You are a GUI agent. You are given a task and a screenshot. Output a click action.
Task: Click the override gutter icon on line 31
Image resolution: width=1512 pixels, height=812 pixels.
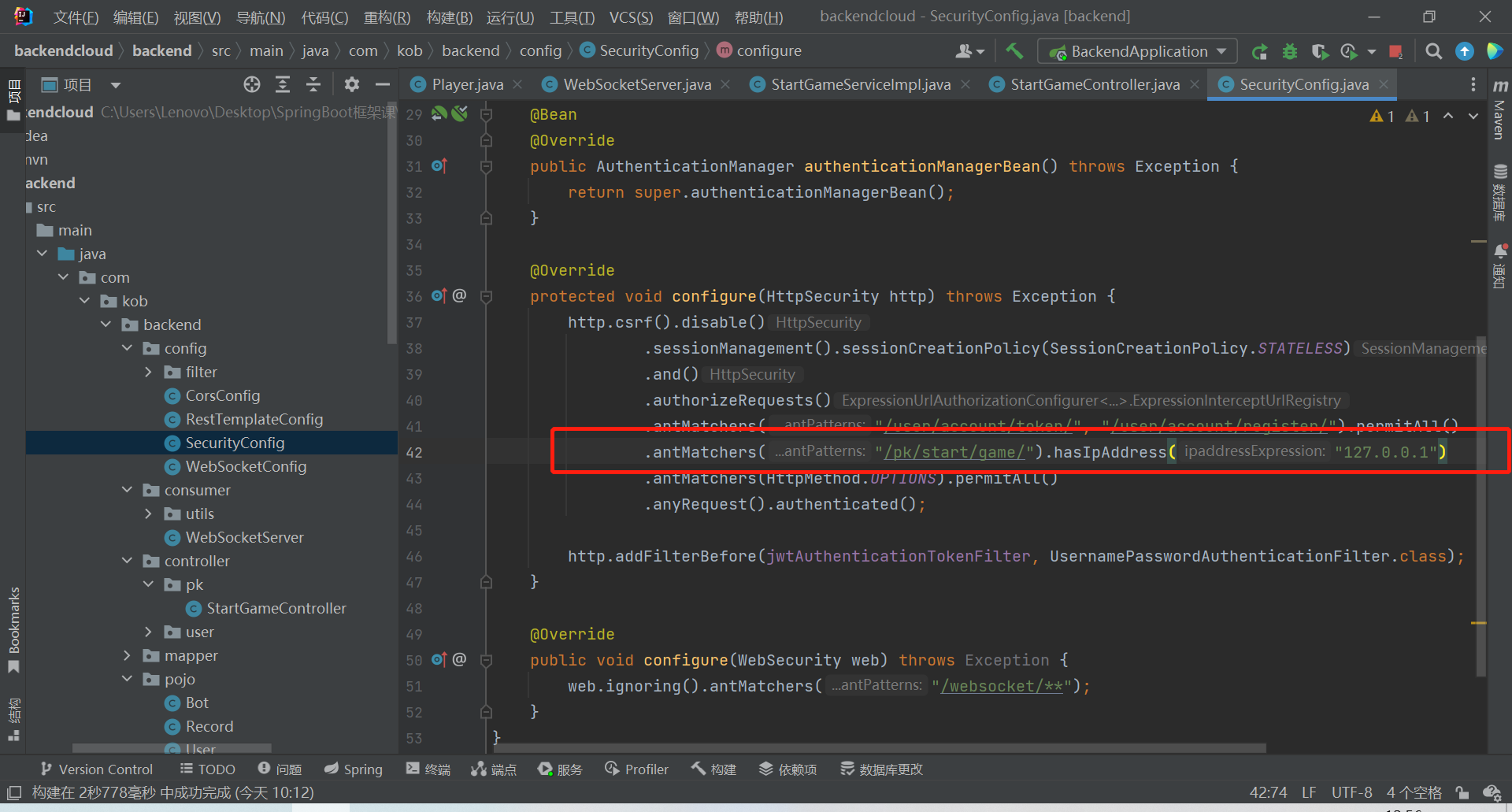click(439, 166)
